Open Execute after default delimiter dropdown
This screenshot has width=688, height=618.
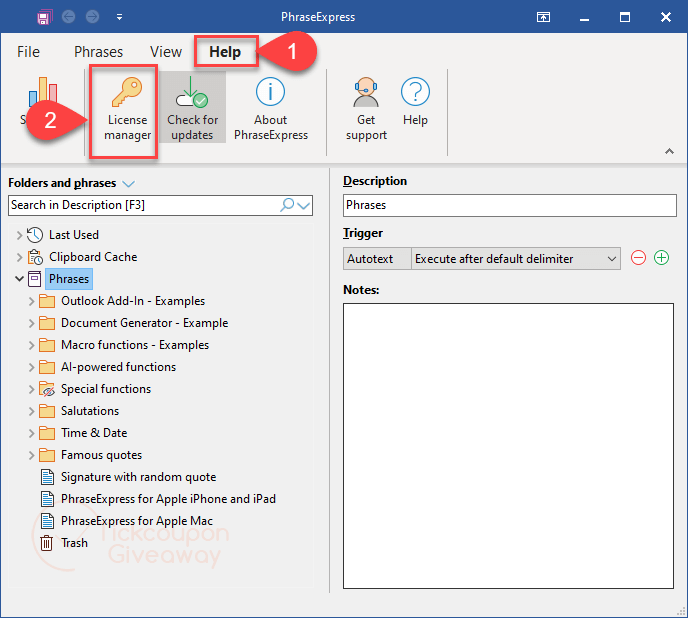516,259
